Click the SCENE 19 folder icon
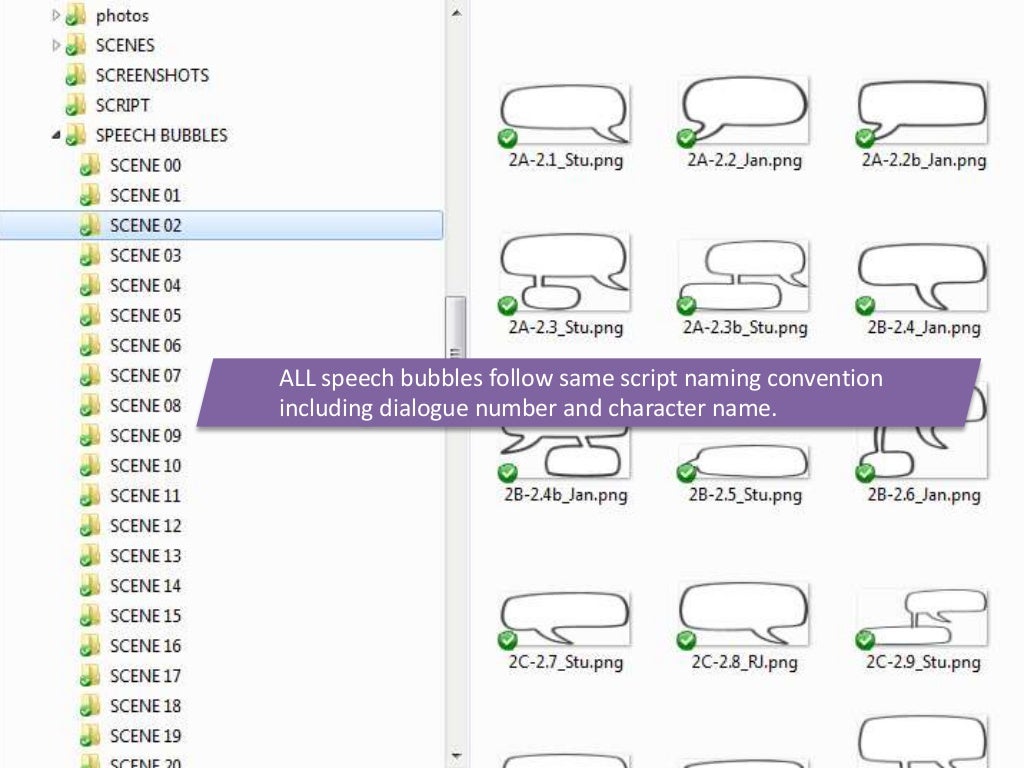Image resolution: width=1024 pixels, height=768 pixels. 90,736
